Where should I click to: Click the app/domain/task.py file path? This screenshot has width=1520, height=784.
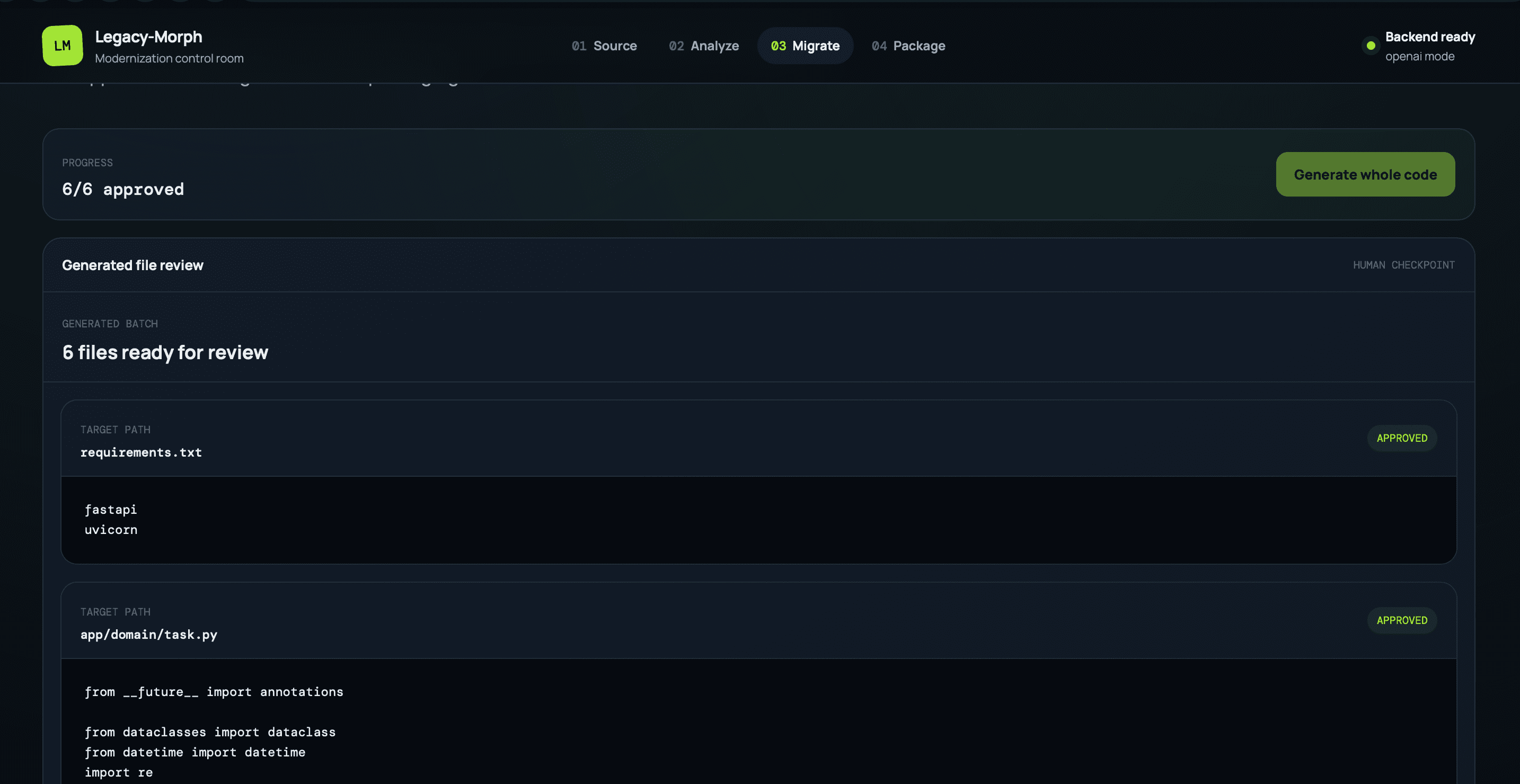pos(149,635)
